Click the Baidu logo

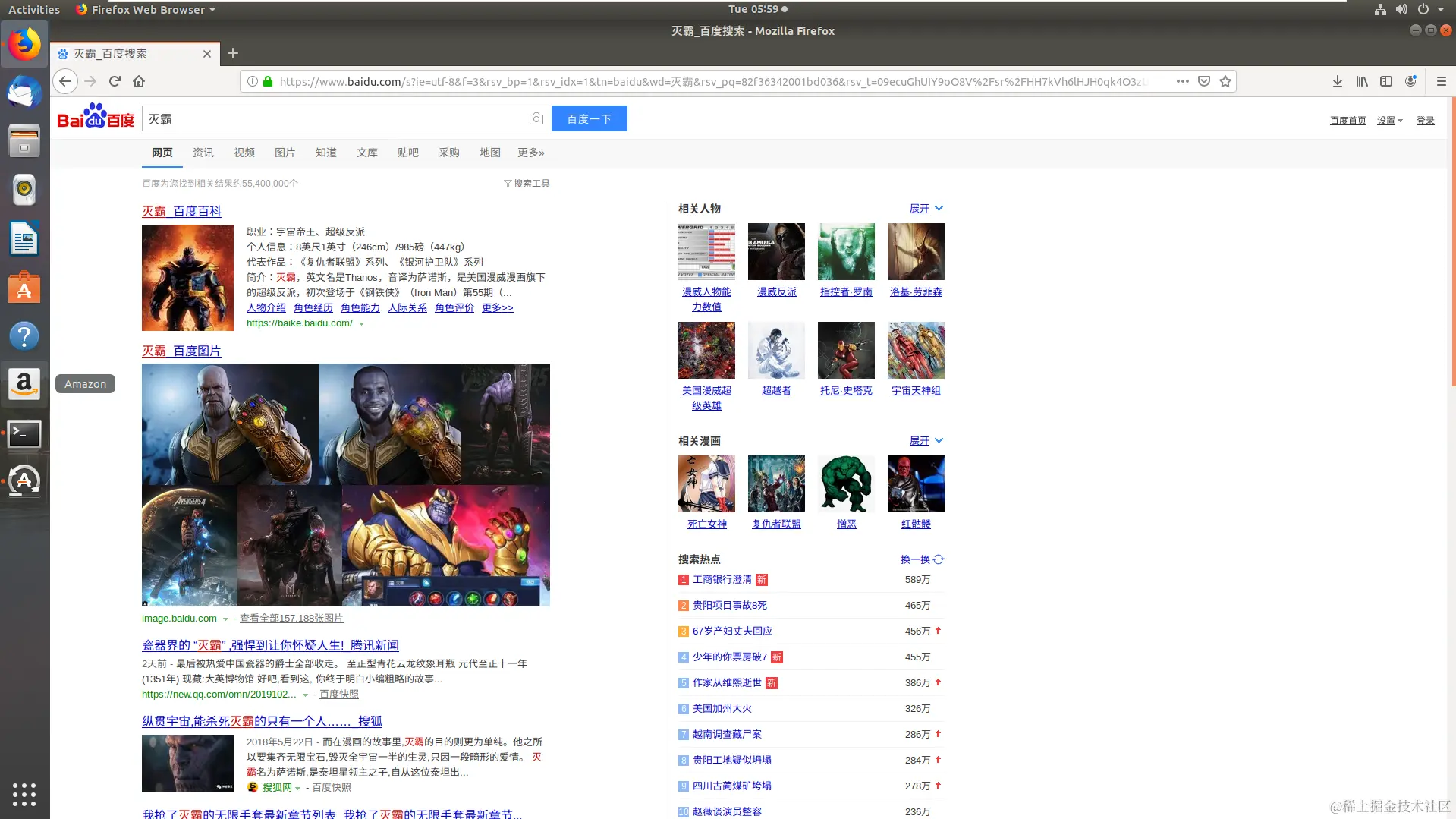[96, 116]
